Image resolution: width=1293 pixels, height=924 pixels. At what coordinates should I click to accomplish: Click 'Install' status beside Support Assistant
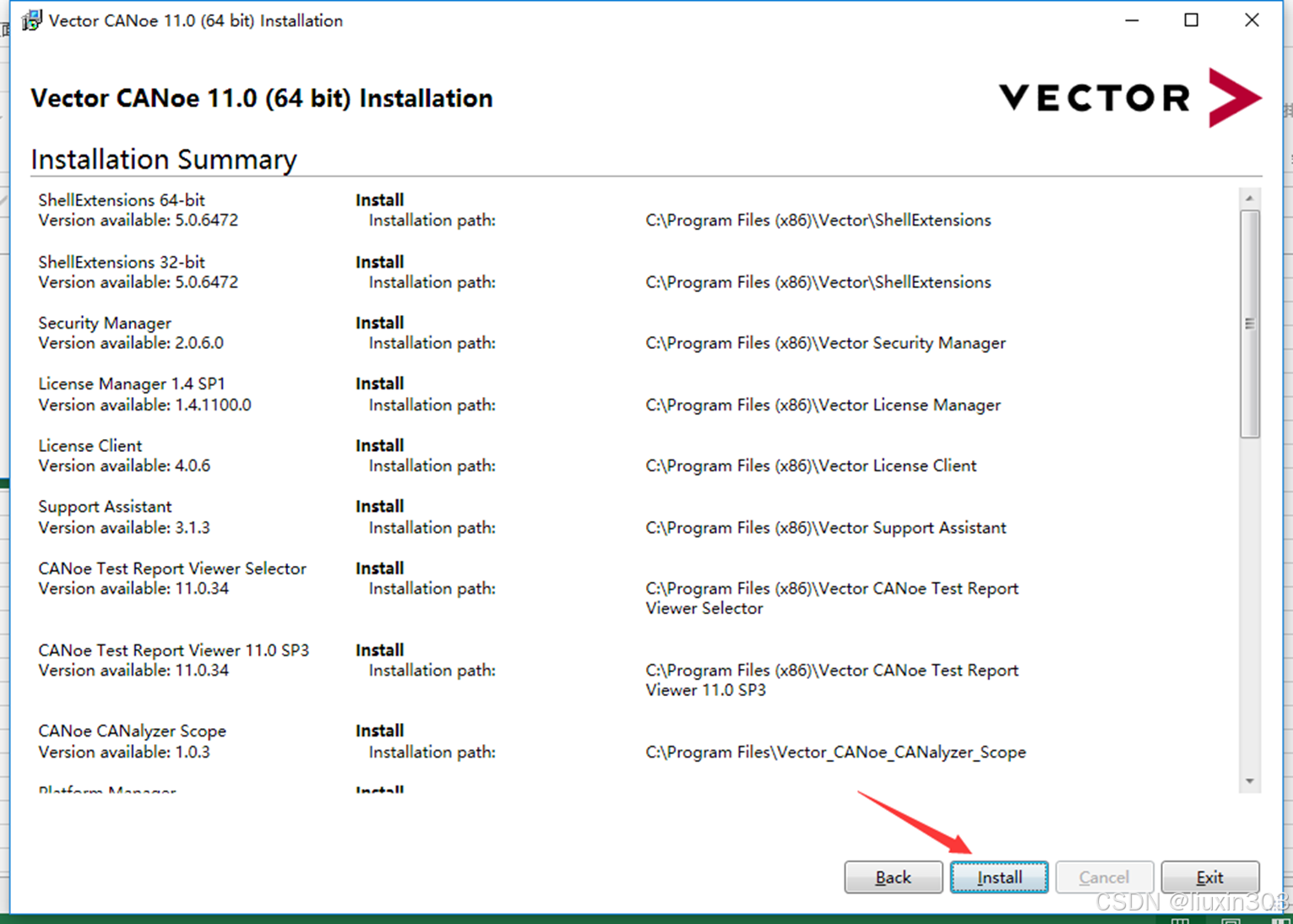pyautogui.click(x=379, y=506)
